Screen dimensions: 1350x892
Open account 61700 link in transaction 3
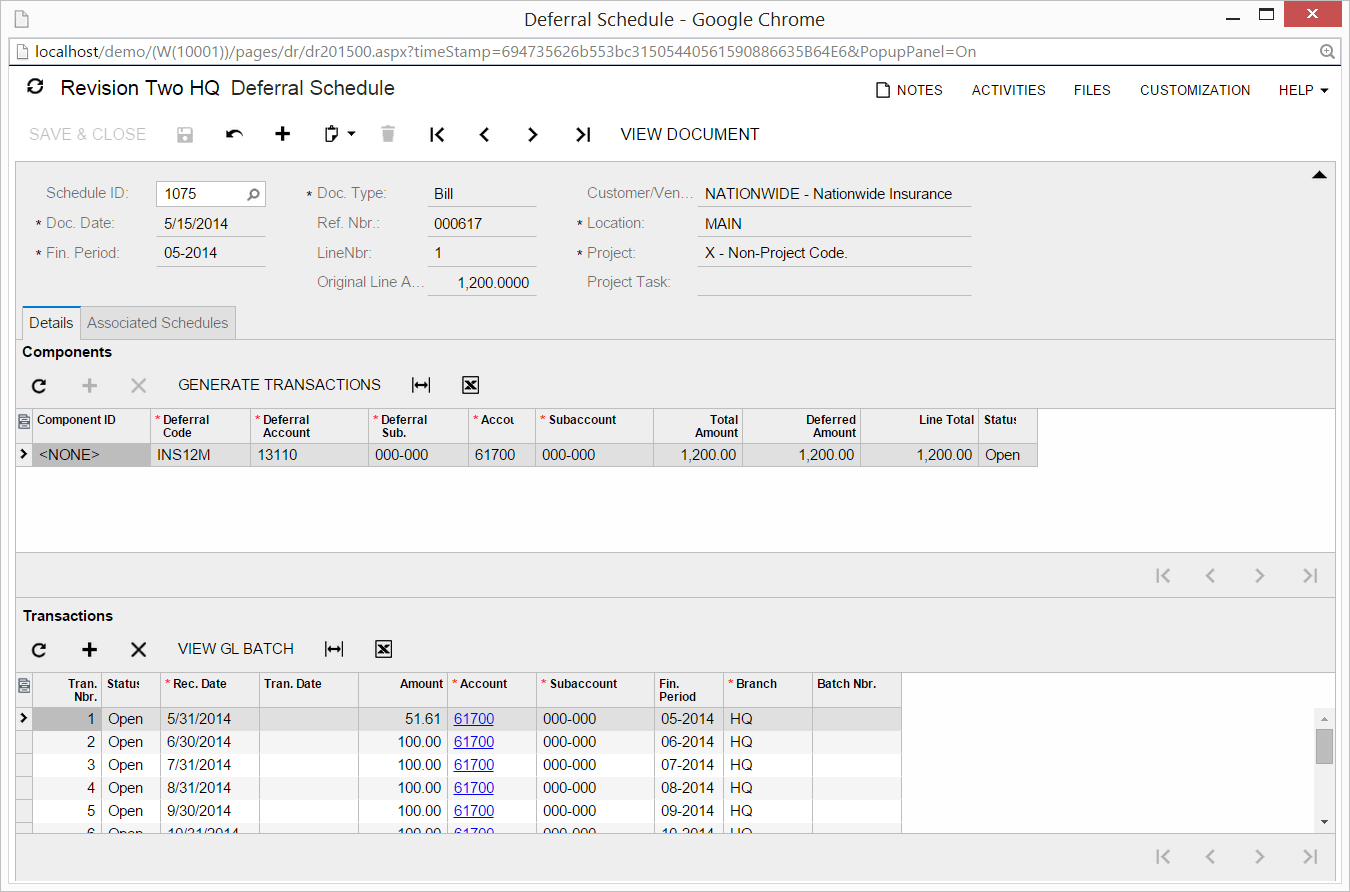point(474,765)
